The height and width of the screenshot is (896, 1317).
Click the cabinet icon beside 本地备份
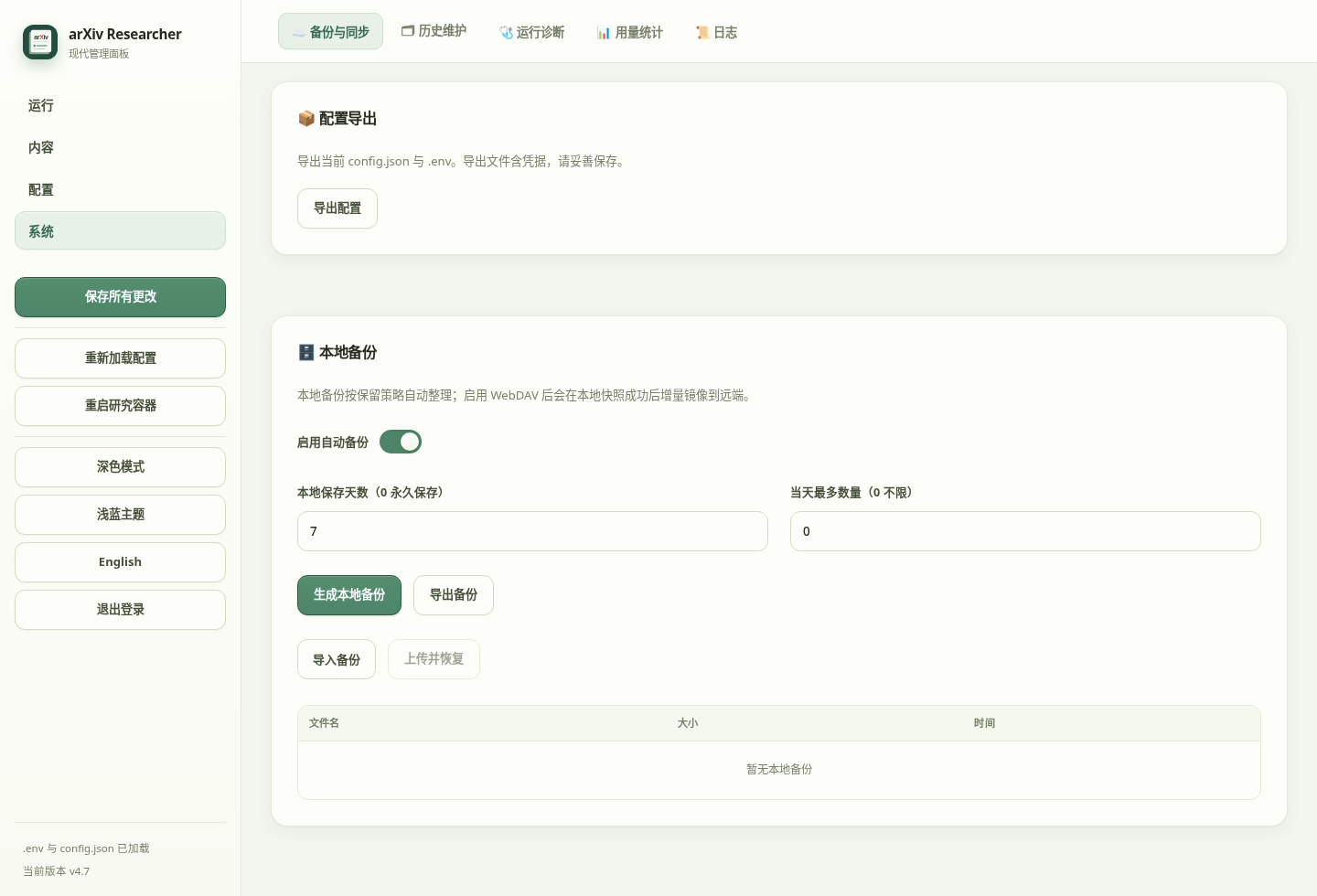click(306, 353)
